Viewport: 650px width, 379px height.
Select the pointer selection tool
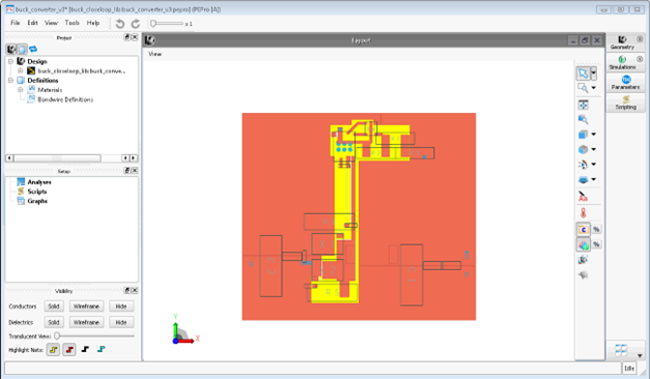(x=583, y=73)
